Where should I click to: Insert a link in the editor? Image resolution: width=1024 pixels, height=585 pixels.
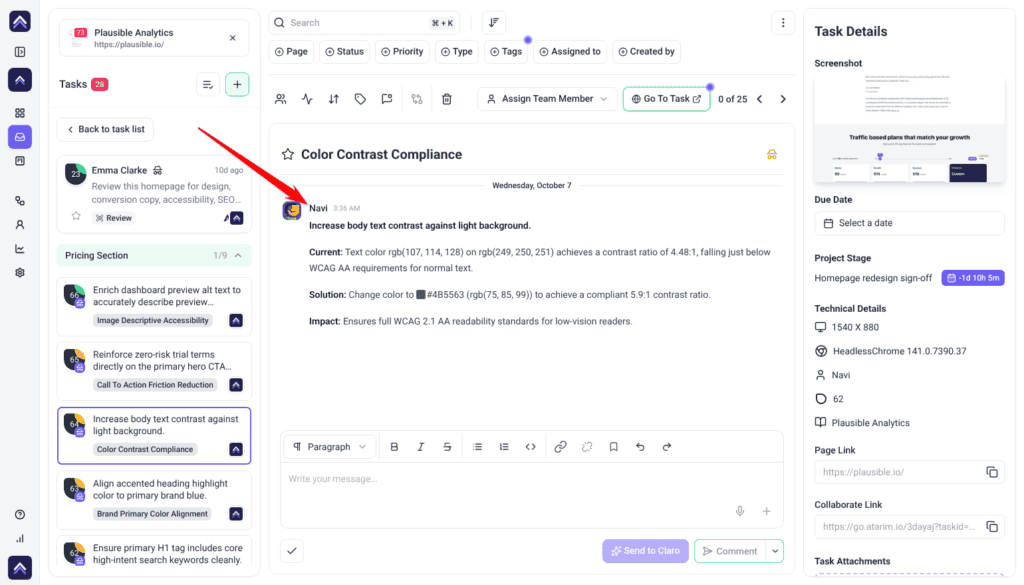click(560, 447)
